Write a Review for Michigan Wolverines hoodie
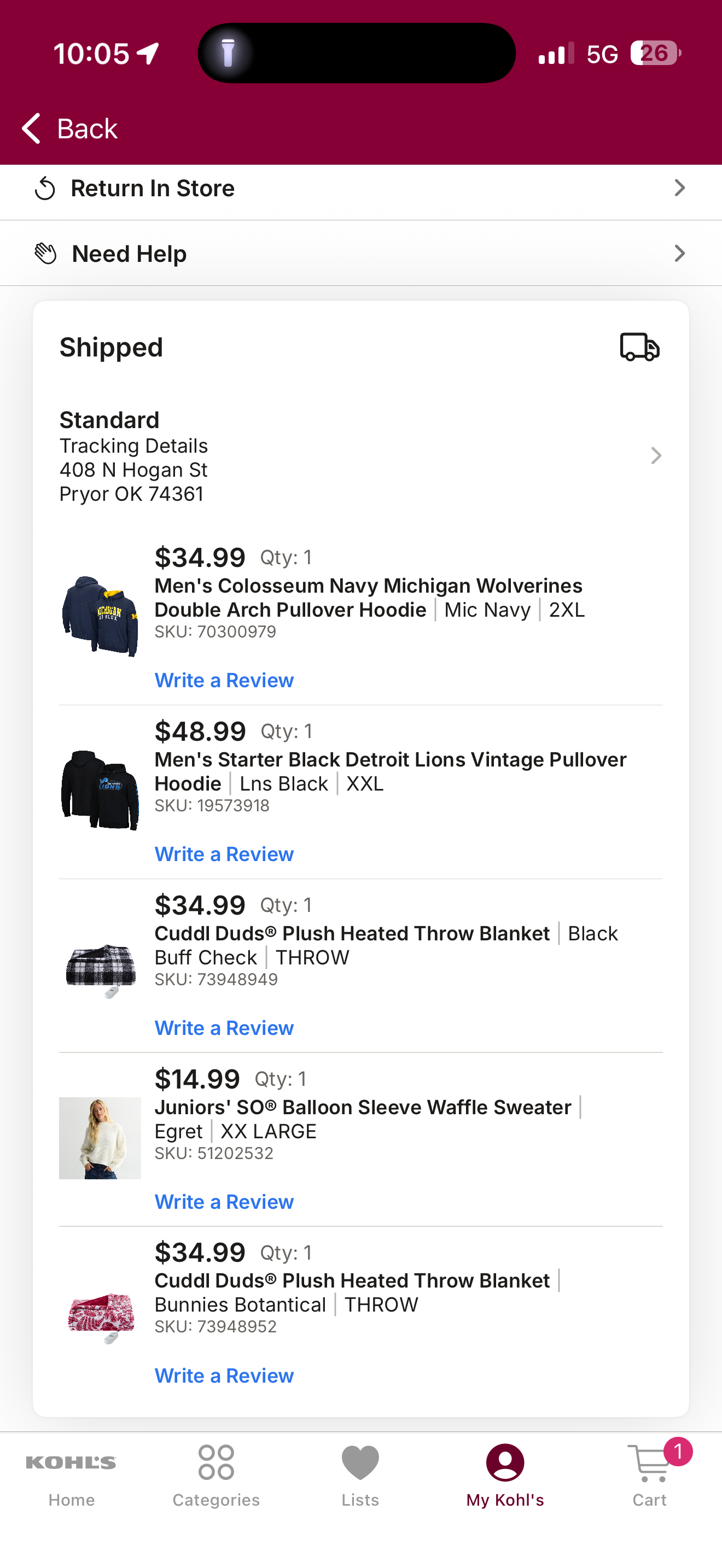 [x=224, y=680]
